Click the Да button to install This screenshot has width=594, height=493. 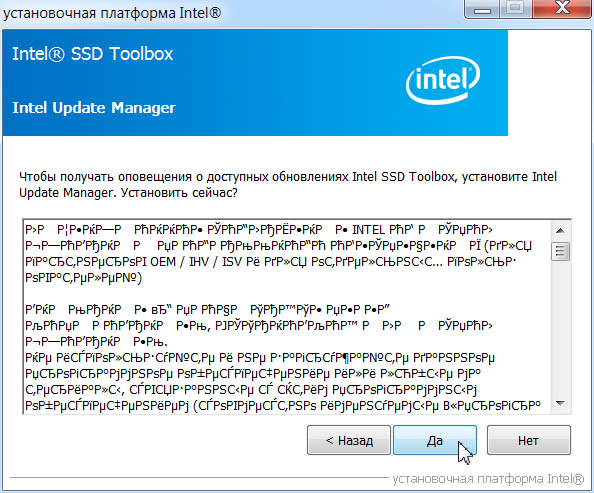435,440
